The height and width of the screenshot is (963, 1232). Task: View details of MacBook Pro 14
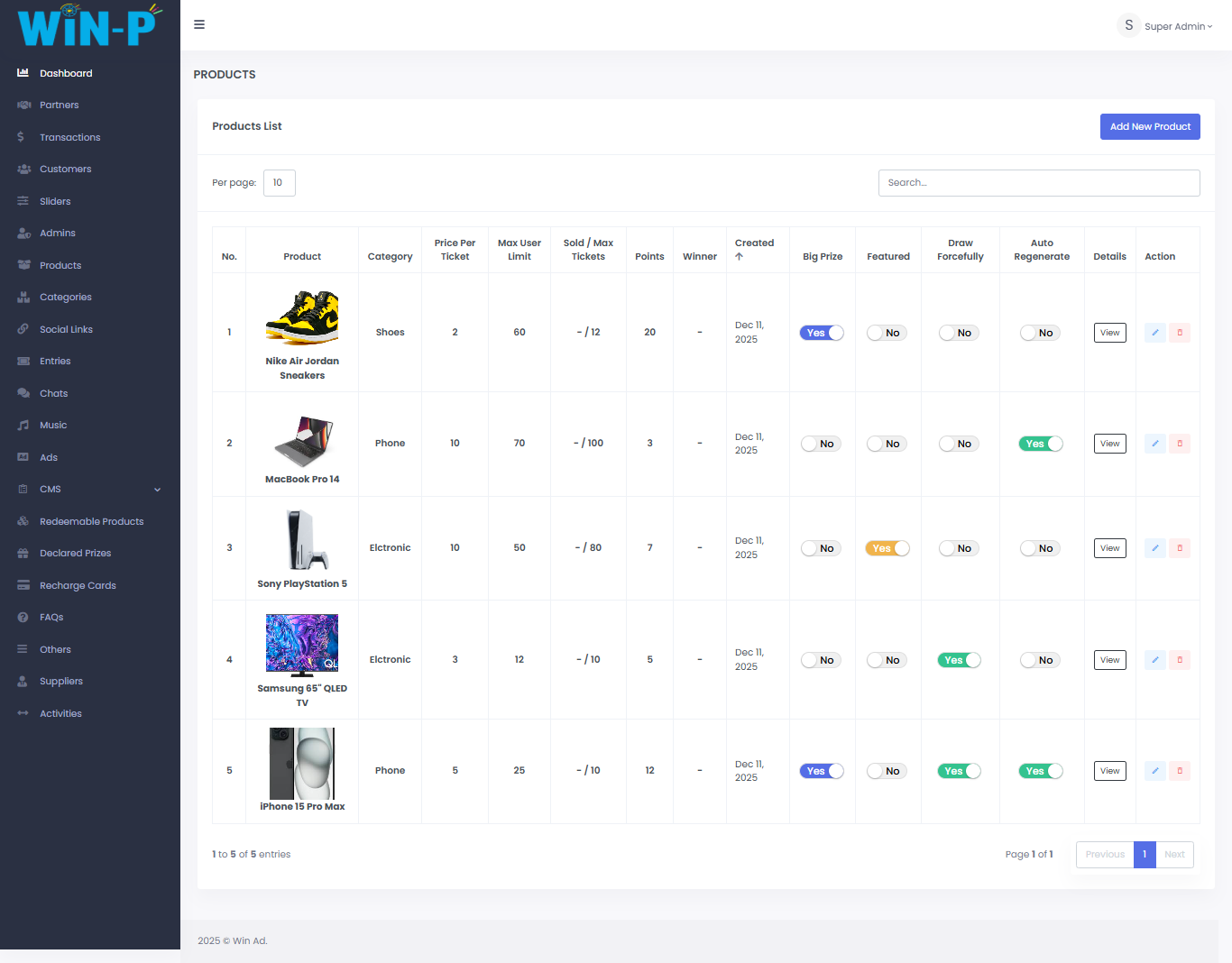click(x=1109, y=444)
